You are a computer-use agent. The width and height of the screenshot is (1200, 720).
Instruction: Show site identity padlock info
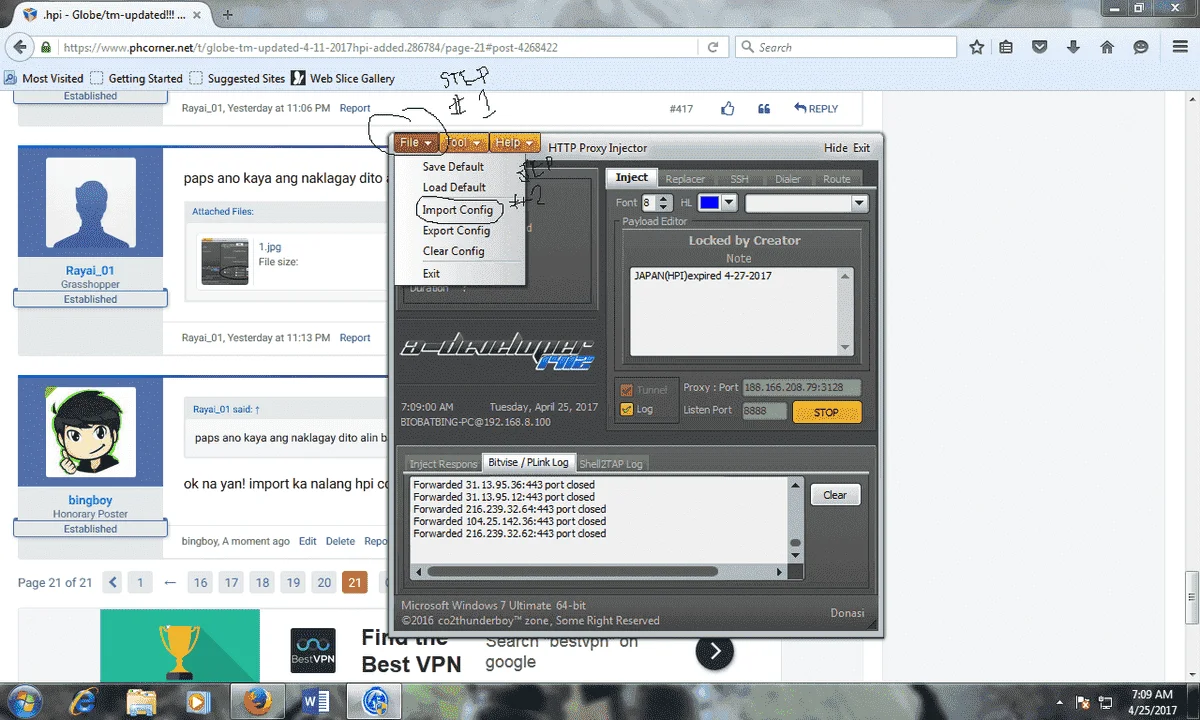point(46,47)
